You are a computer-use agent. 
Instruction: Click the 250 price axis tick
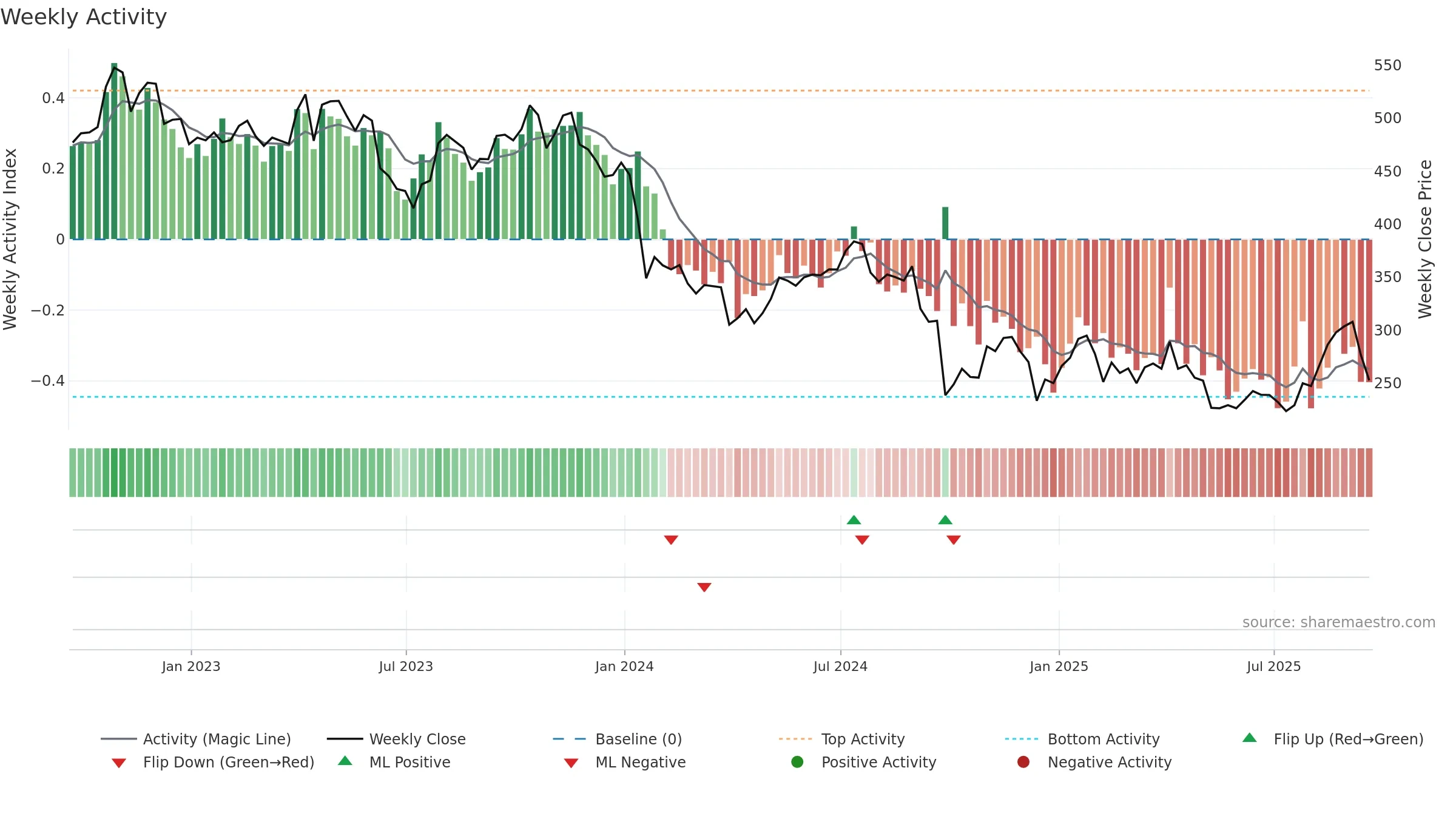tap(1387, 383)
